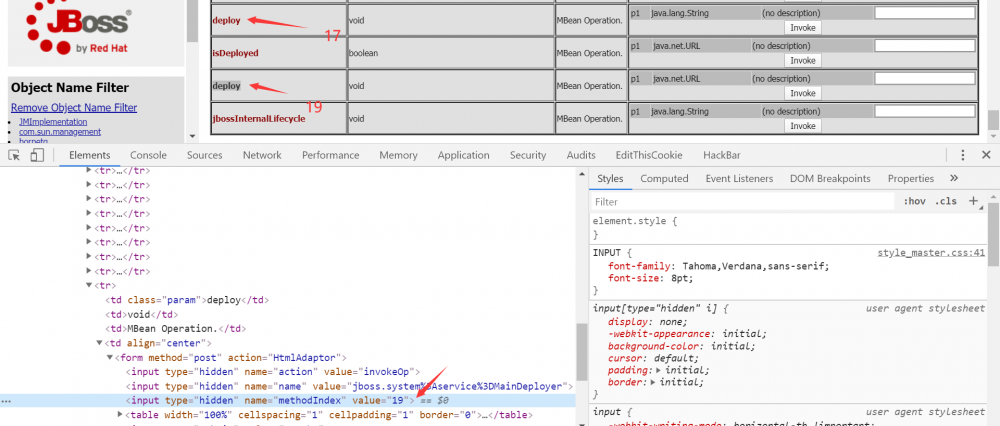Expand the table width="100%" node
The height and width of the screenshot is (426, 1000).
coord(121,415)
